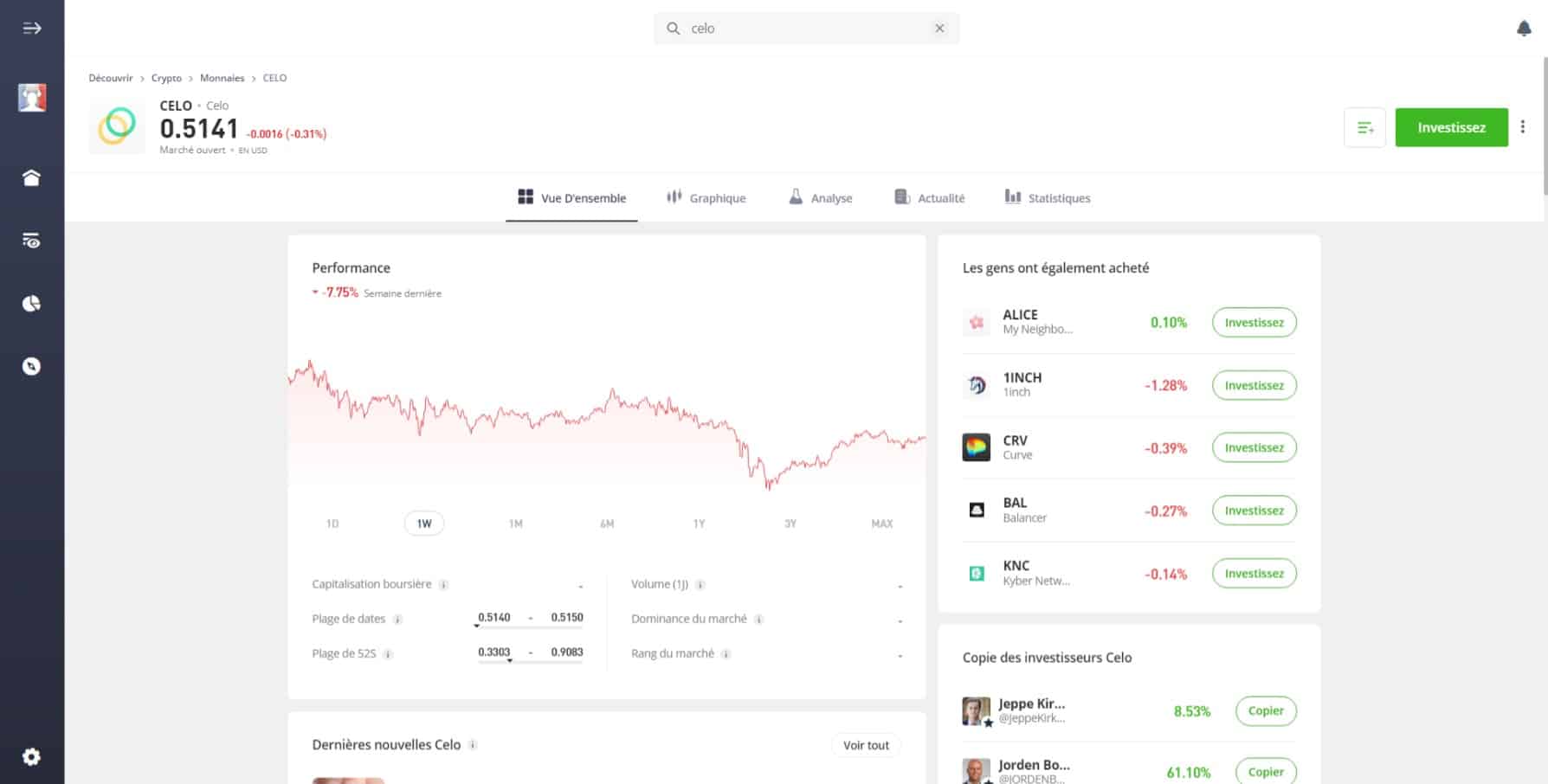The image size is (1548, 784).
Task: Switch to the Actualité tab
Action: click(x=929, y=198)
